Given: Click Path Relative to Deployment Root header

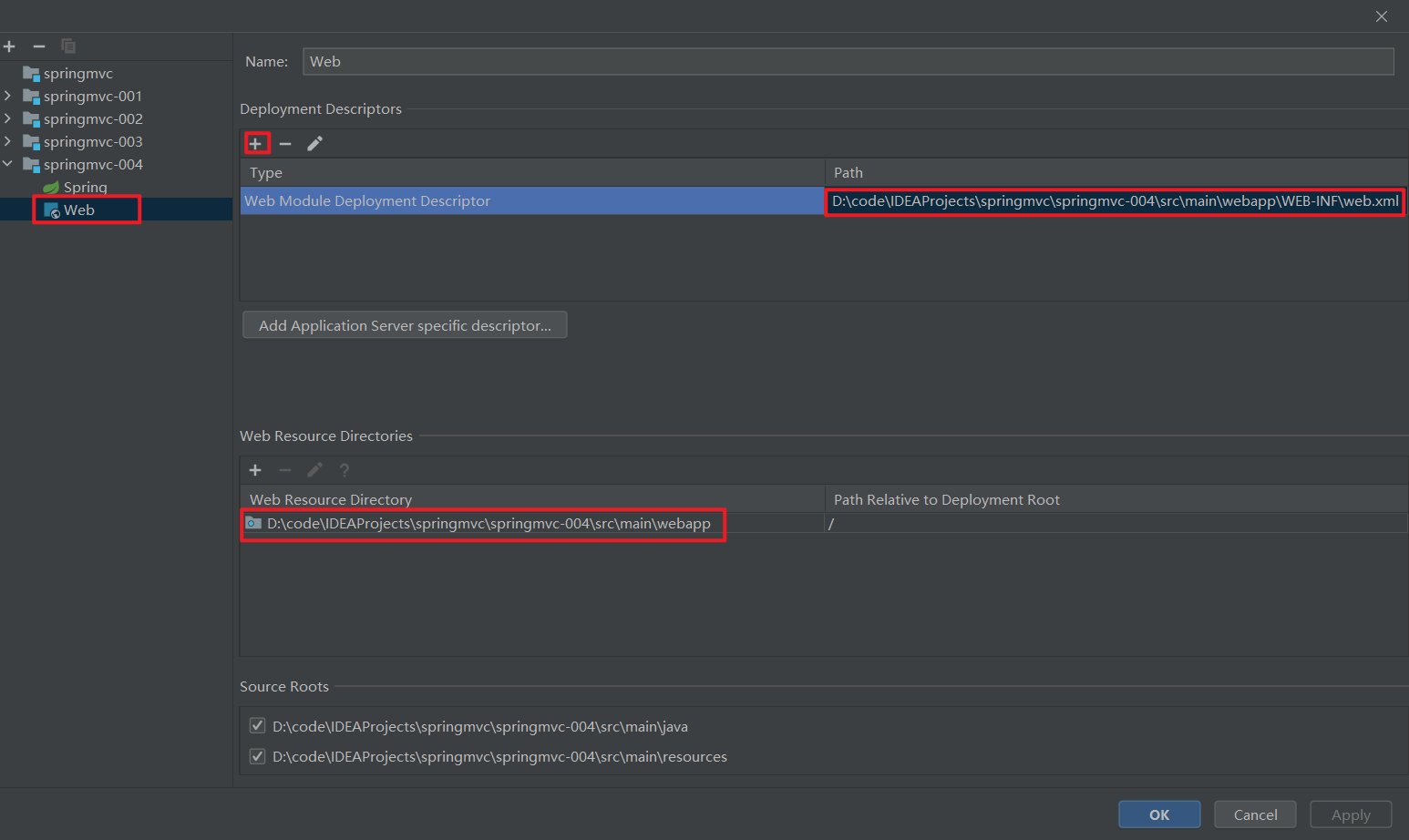Looking at the screenshot, I should click(1116, 499).
